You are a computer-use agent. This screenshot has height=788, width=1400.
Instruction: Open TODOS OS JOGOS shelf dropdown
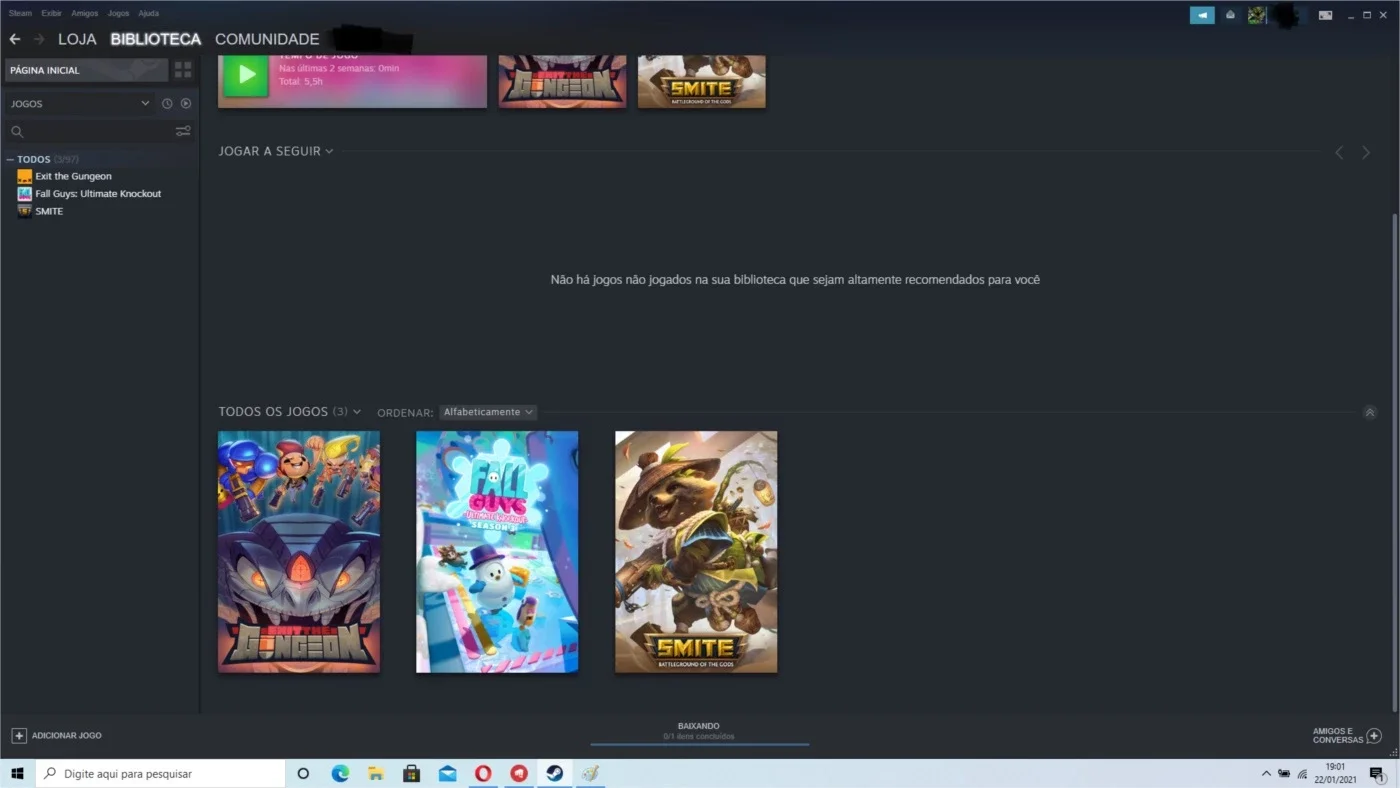tap(357, 412)
